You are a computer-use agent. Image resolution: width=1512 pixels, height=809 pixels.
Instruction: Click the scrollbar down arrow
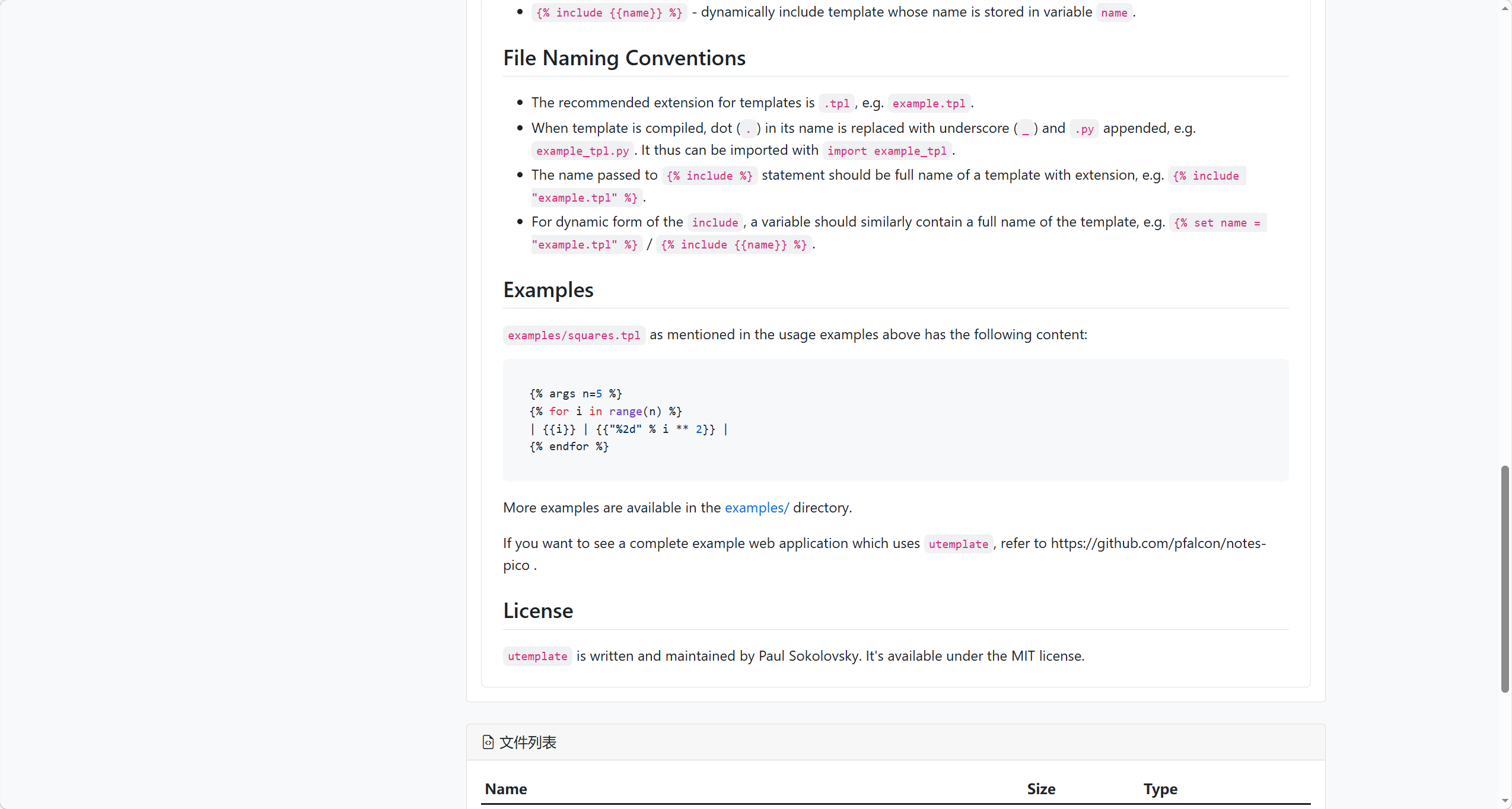click(1505, 801)
